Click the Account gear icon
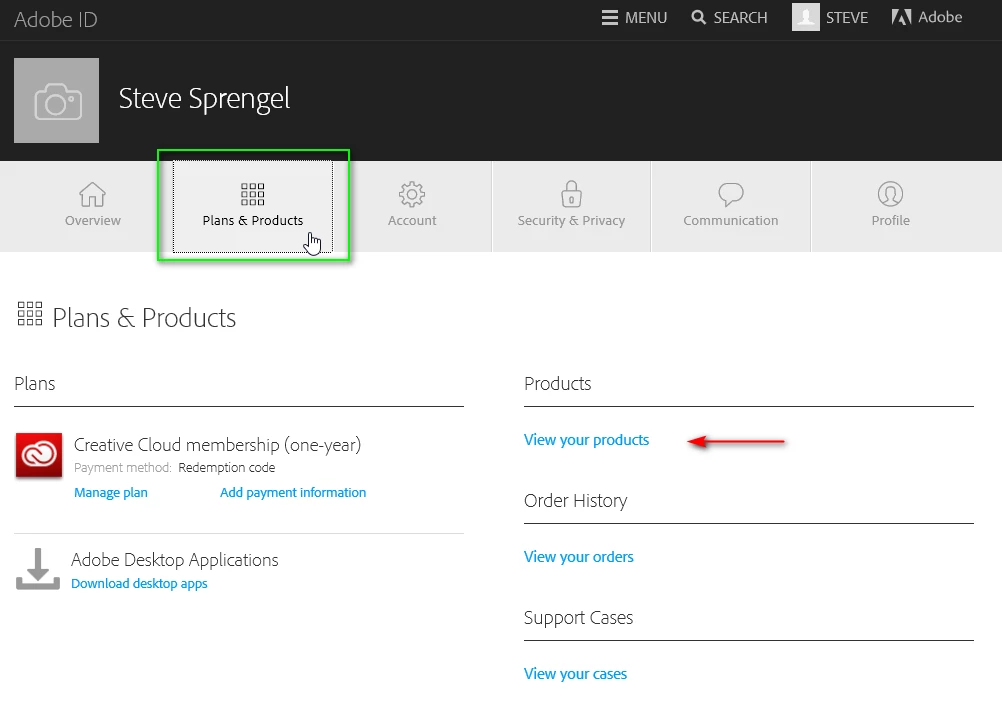Screen dimensions: 1002x702 click(412, 194)
